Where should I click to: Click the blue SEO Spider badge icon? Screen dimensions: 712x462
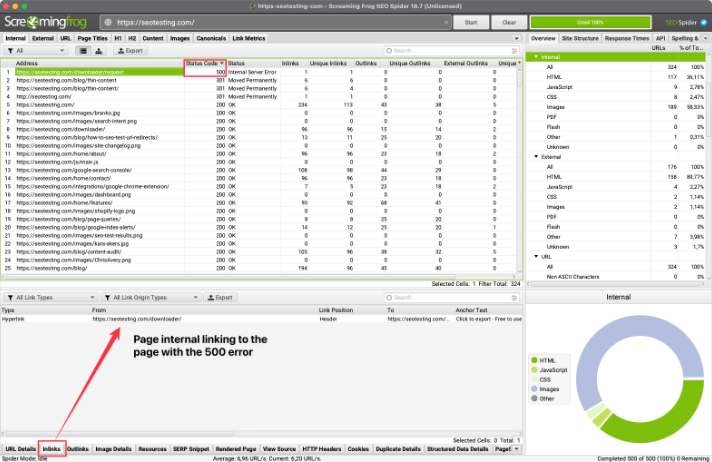(x=704, y=22)
